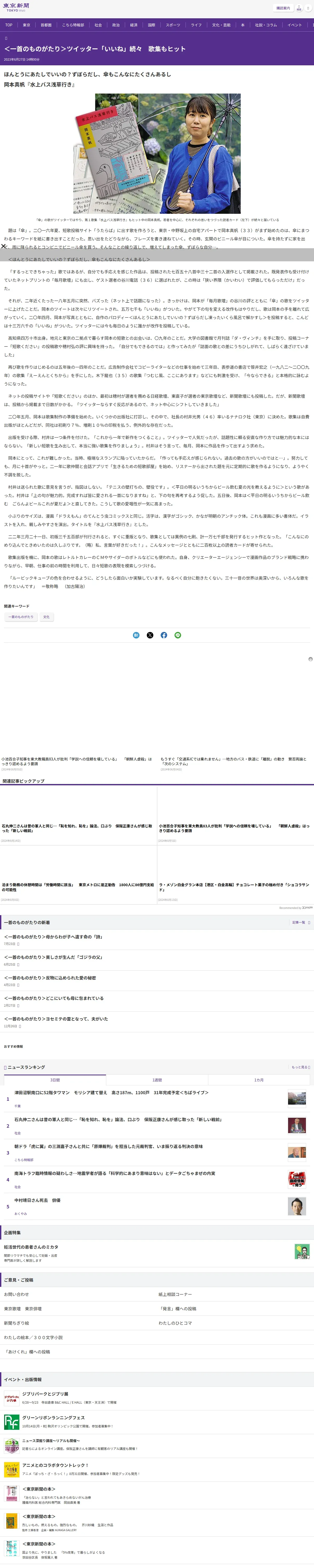Open 妊活世代の患者さんのミカタ feature

point(31,1247)
